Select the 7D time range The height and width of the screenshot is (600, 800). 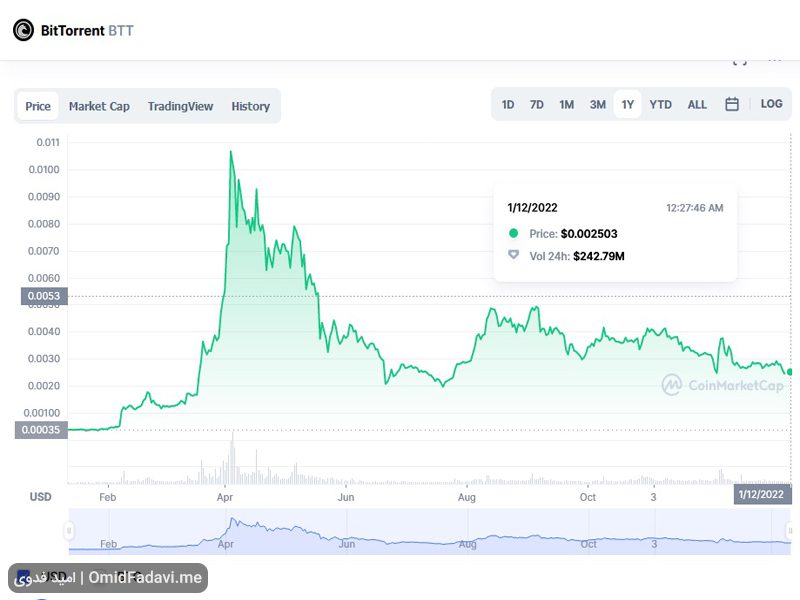click(x=536, y=105)
